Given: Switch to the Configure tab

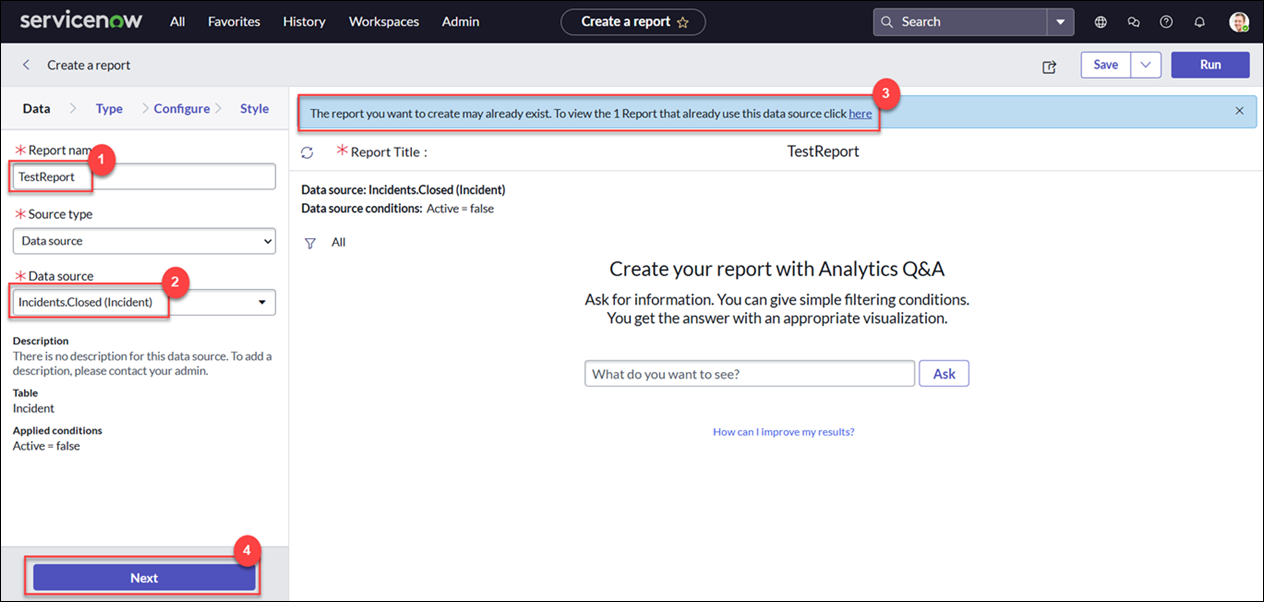Looking at the screenshot, I should pyautogui.click(x=181, y=109).
